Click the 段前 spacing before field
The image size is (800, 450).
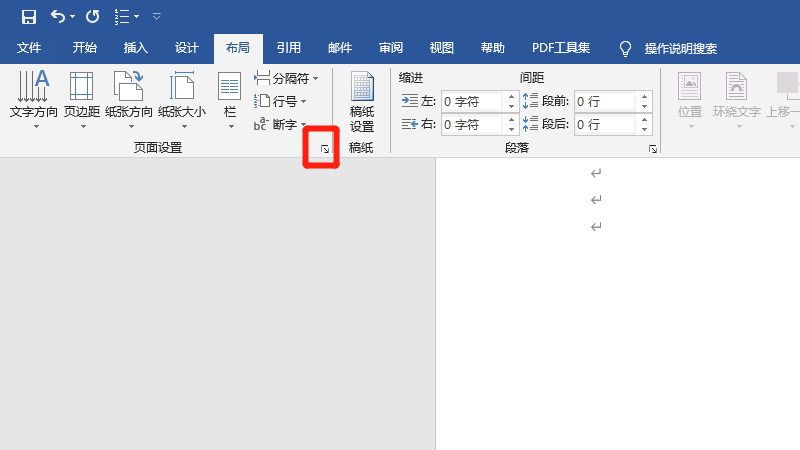(605, 102)
